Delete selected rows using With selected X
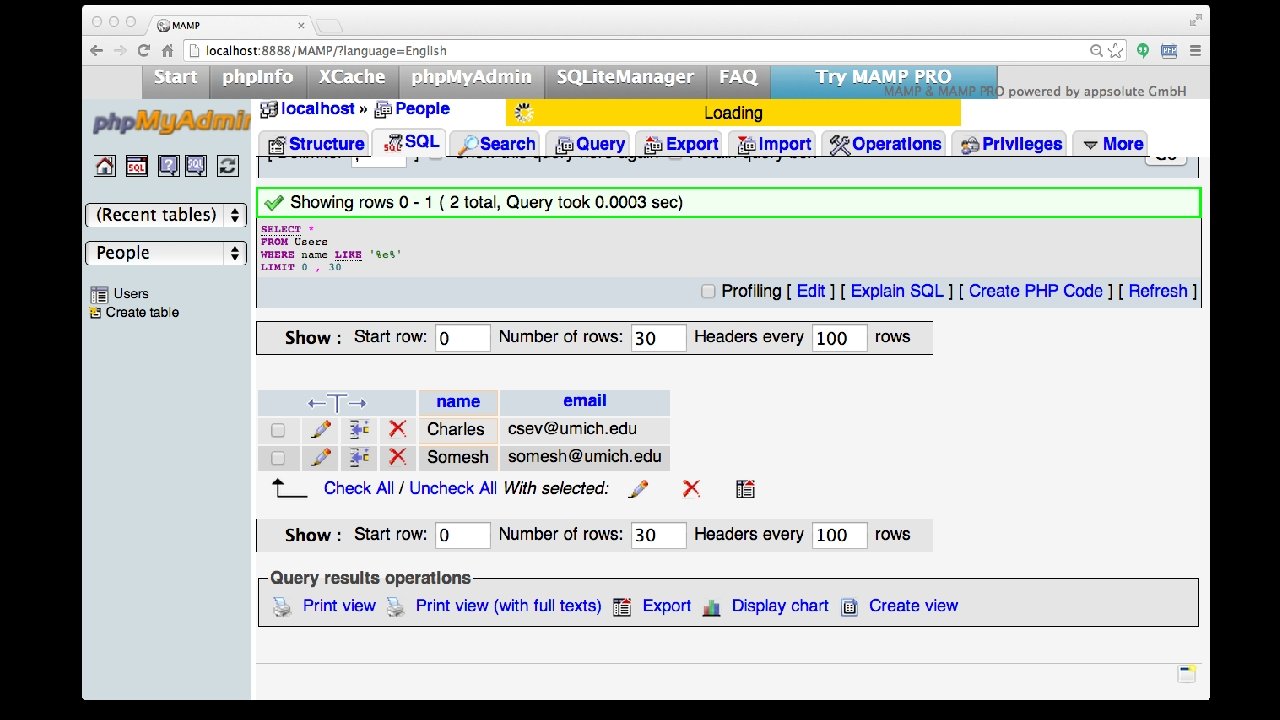1280x720 pixels. 691,489
